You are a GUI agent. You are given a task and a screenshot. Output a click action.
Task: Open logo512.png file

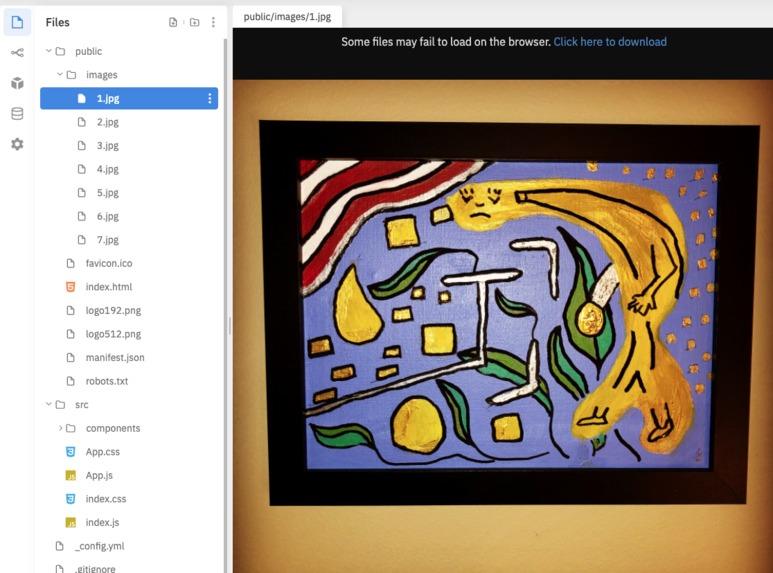click(x=113, y=334)
